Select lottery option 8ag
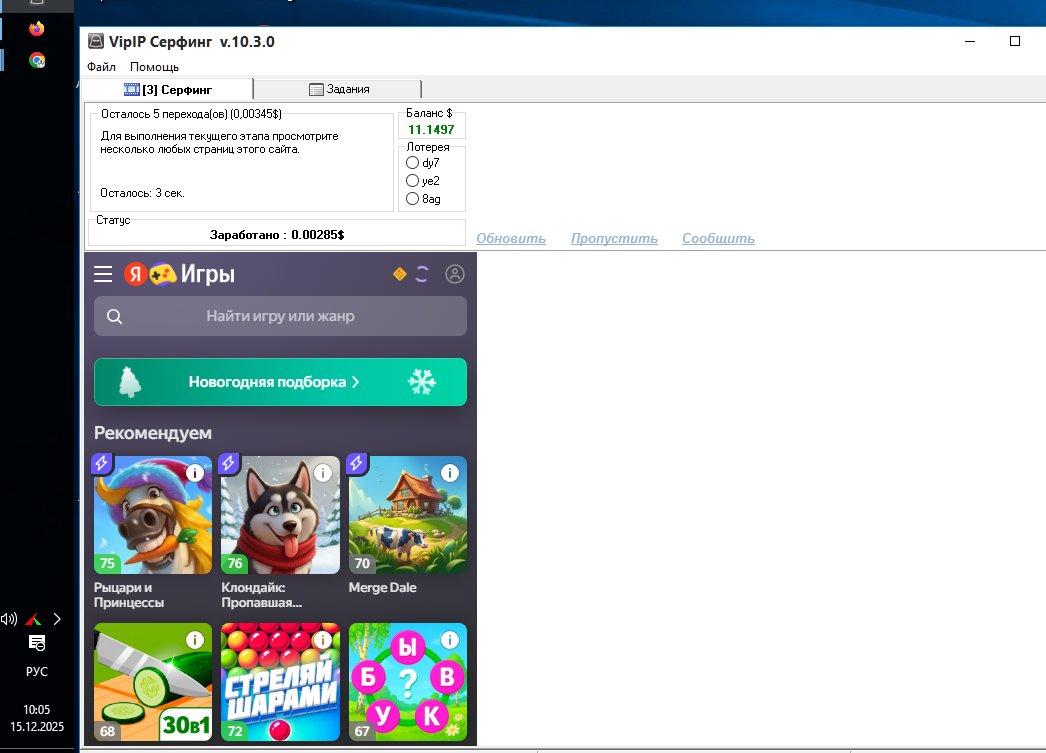1046x753 pixels. (x=412, y=199)
